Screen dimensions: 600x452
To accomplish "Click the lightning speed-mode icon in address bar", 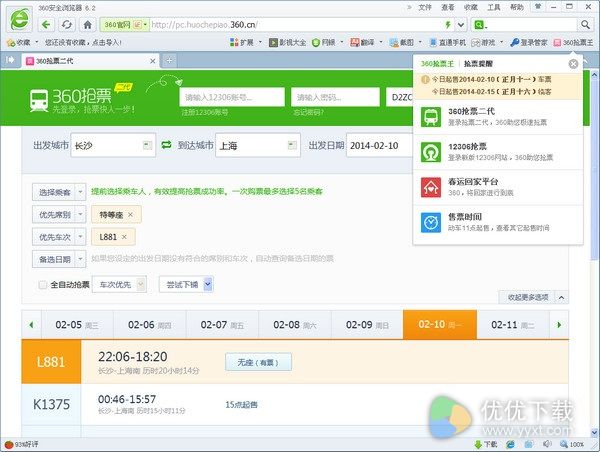I will [448, 25].
